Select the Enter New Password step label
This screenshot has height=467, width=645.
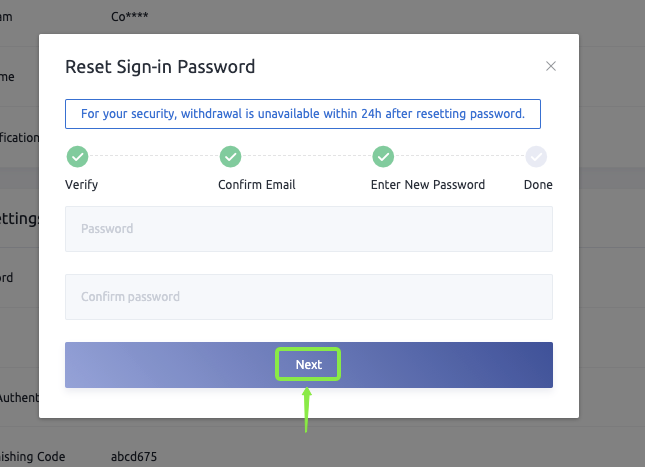(427, 185)
